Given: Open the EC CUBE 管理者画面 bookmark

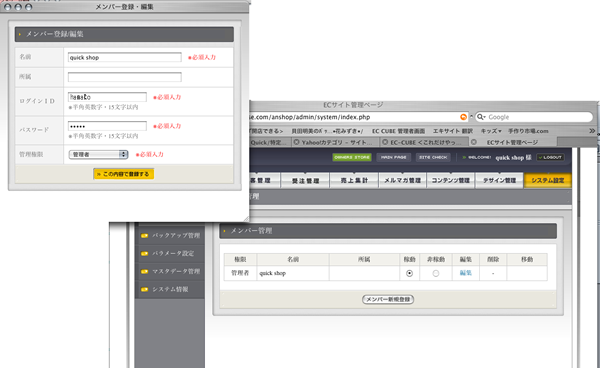Looking at the screenshot, I should (x=398, y=131).
